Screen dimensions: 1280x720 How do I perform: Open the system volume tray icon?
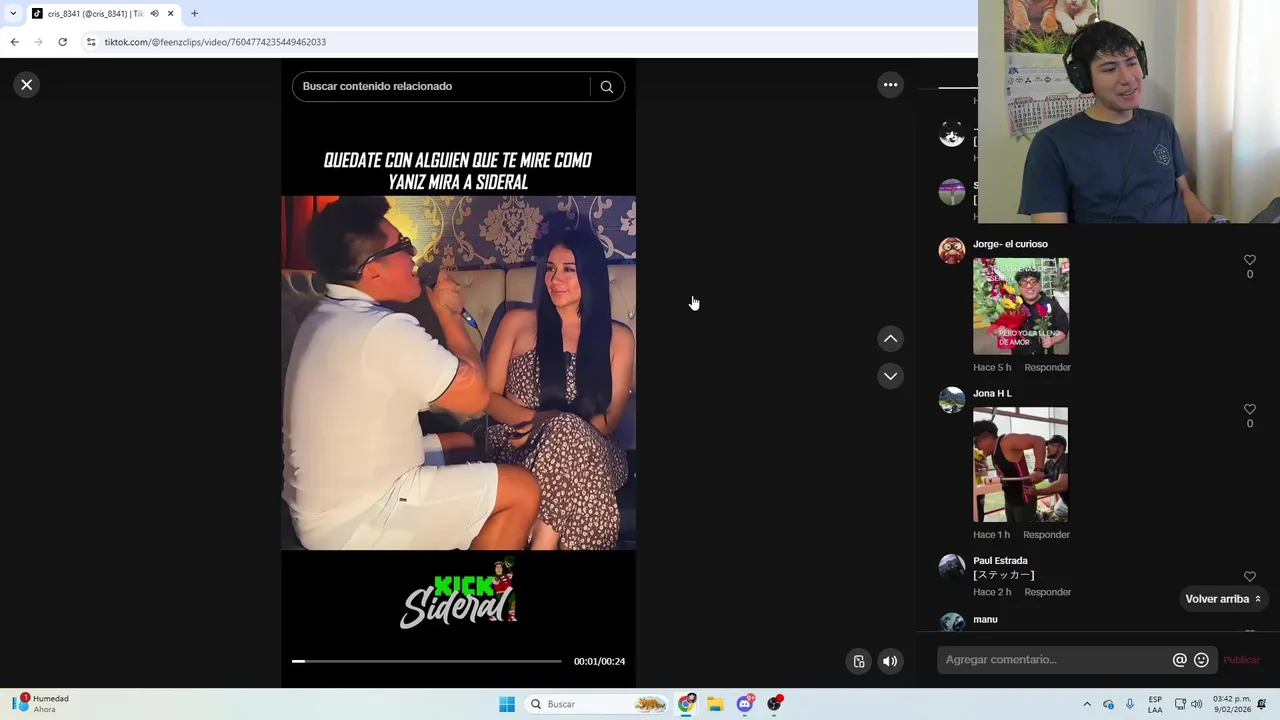click(x=1196, y=704)
